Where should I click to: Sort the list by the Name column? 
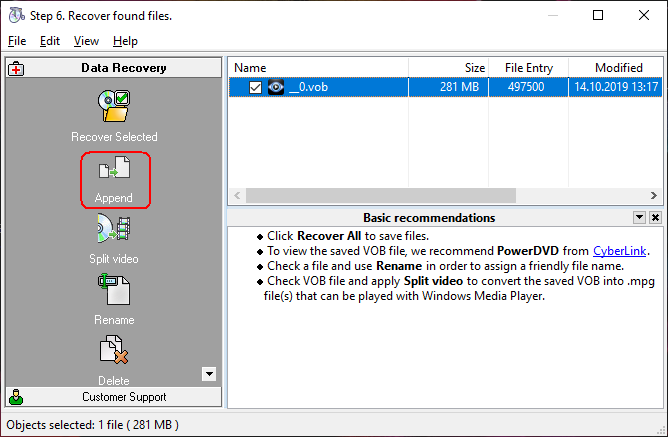(318, 68)
